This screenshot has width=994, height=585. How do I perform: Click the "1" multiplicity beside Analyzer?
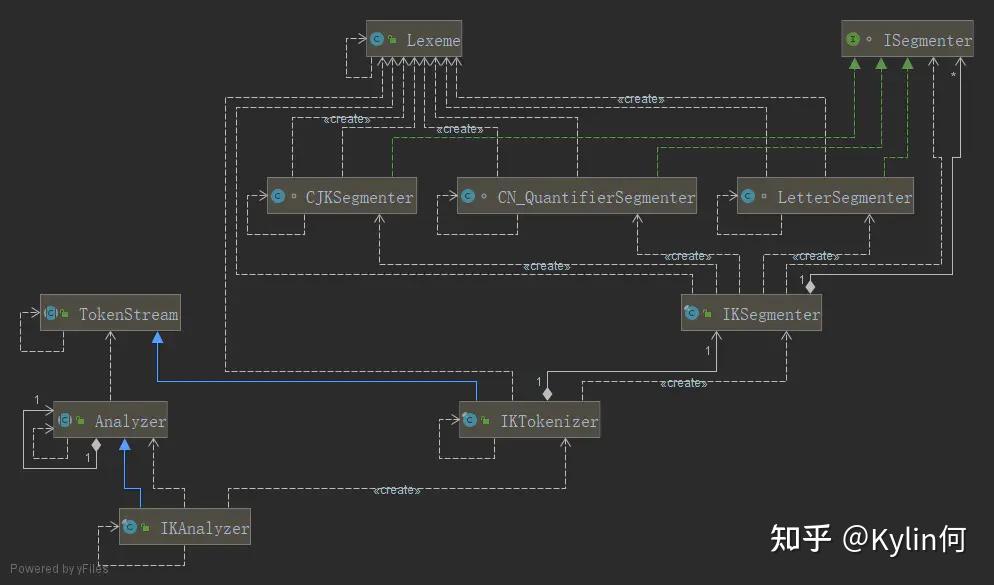coord(37,399)
